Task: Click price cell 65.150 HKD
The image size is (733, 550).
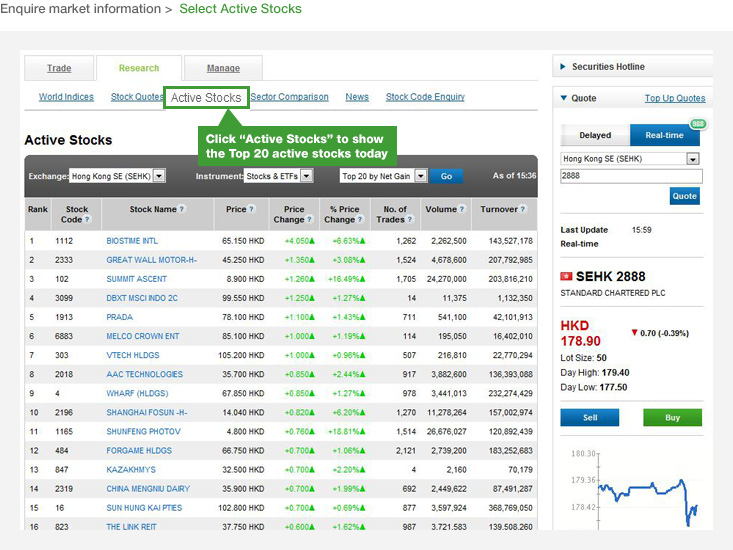Action: pyautogui.click(x=243, y=241)
